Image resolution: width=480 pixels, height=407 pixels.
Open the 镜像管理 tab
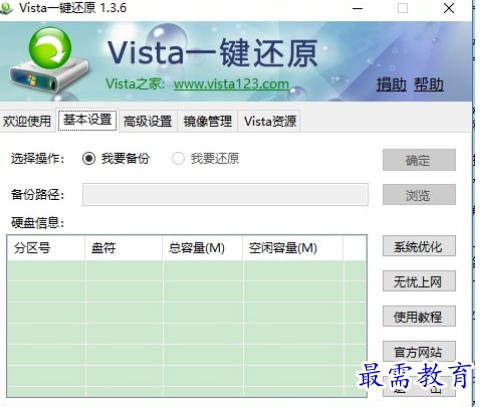pos(207,121)
